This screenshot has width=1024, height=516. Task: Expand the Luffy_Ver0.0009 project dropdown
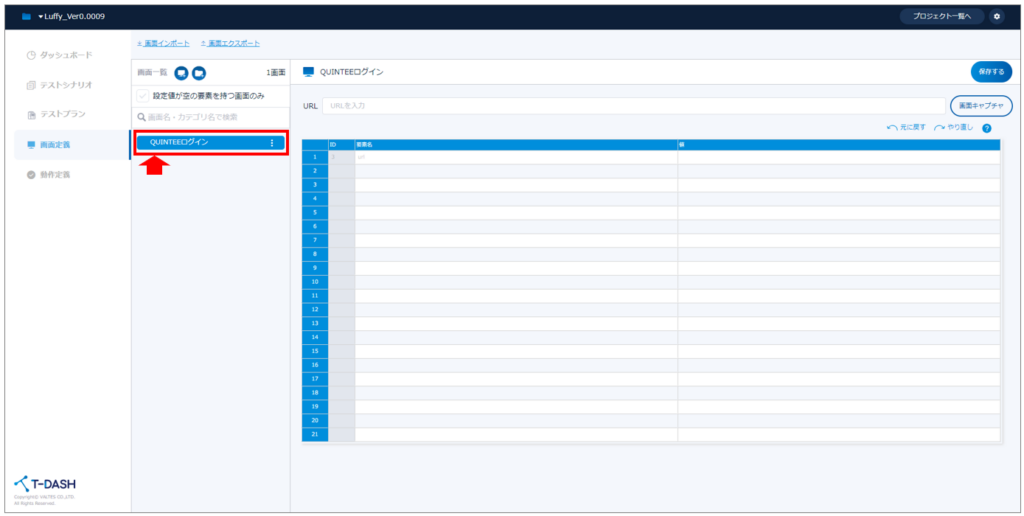coord(70,17)
